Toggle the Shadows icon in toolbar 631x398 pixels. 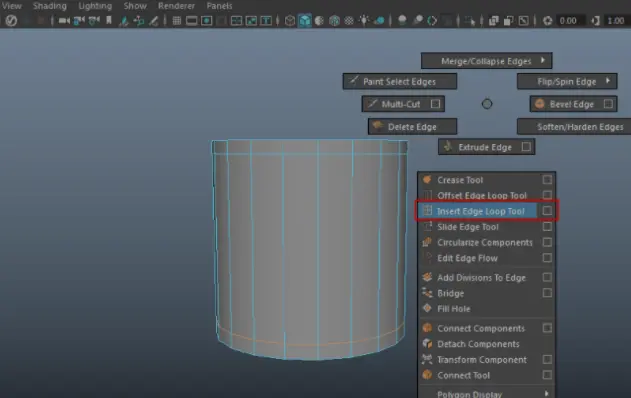379,21
